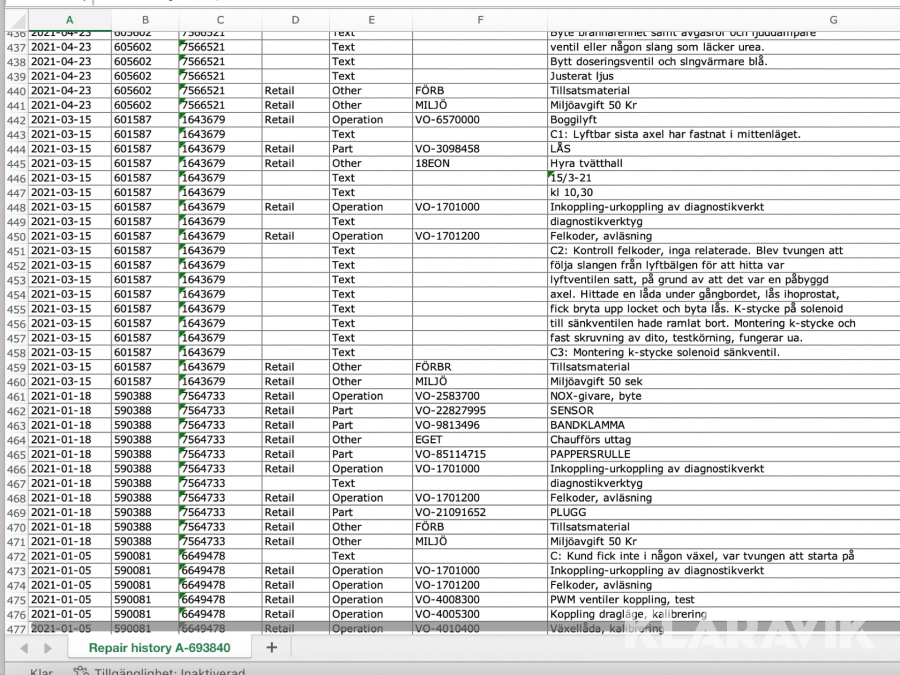This screenshot has height=675, width=900.
Task: Select column A header
Action: 69,20
